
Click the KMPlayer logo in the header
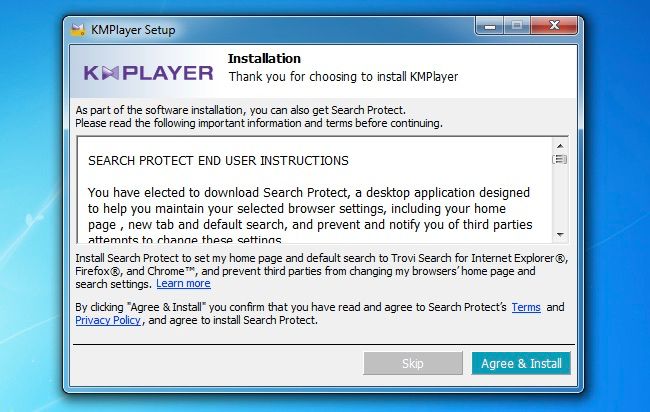(x=148, y=73)
